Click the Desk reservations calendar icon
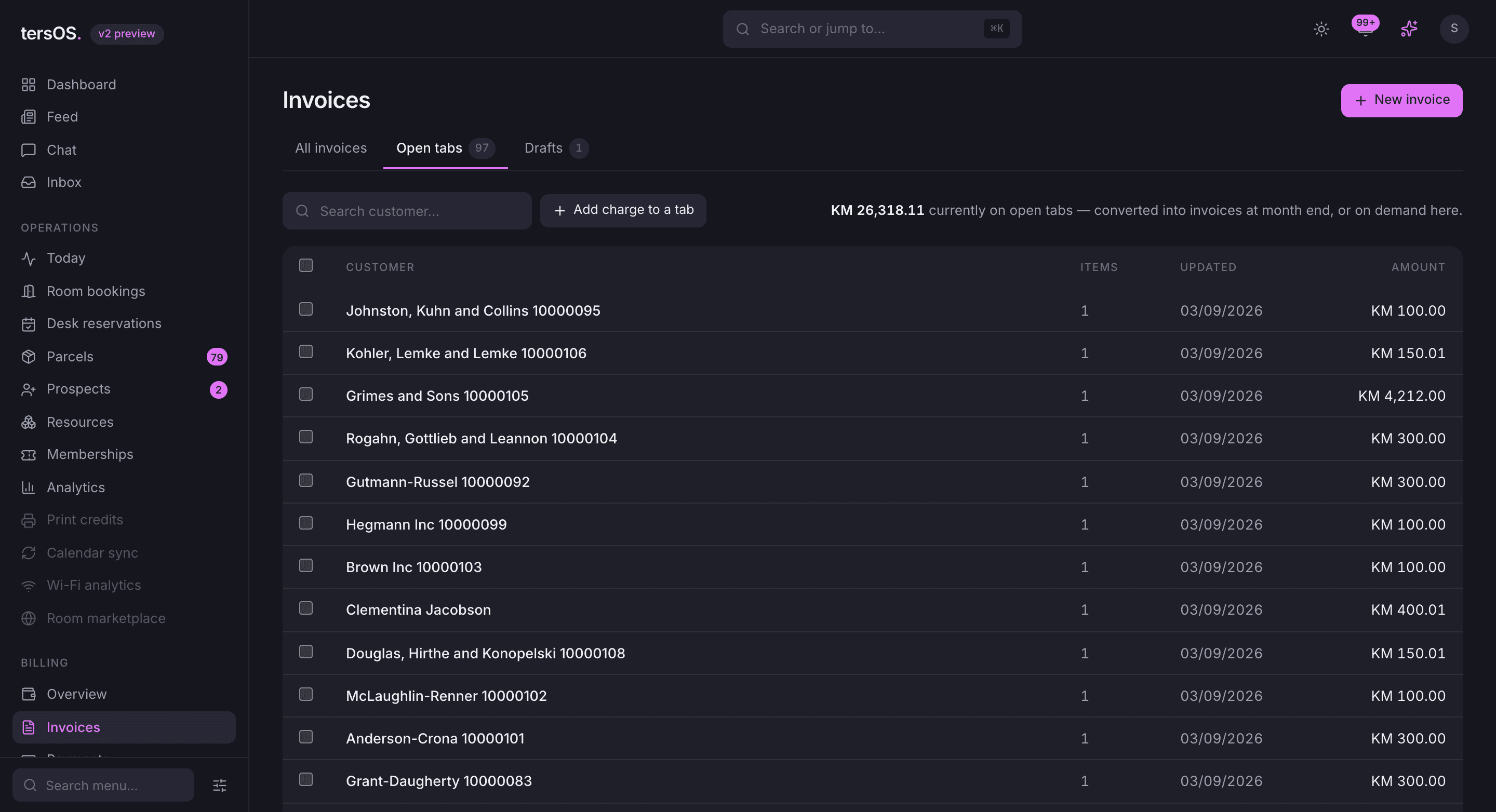This screenshot has height=812, width=1496. tap(29, 324)
